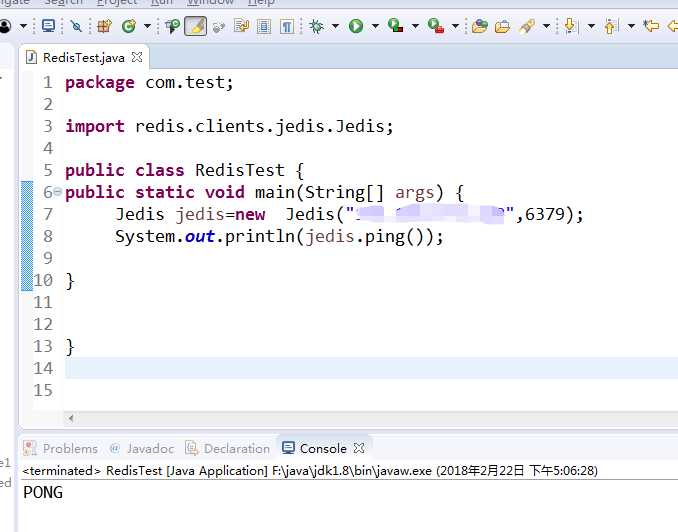Click the "package com.test;" line
Viewport: 678px width, 532px height.
point(149,82)
